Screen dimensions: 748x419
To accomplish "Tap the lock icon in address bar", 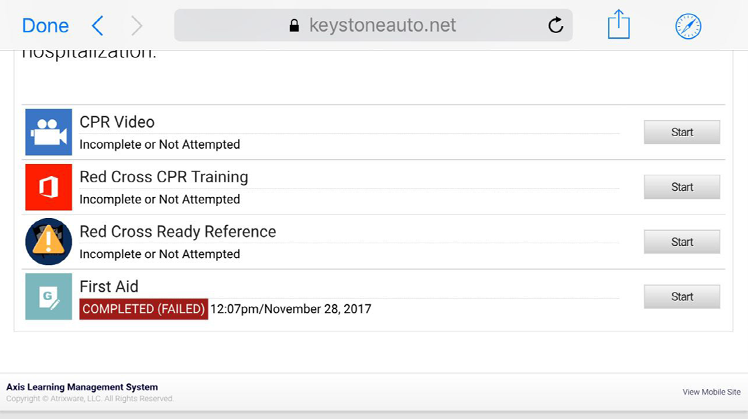I will 294,25.
